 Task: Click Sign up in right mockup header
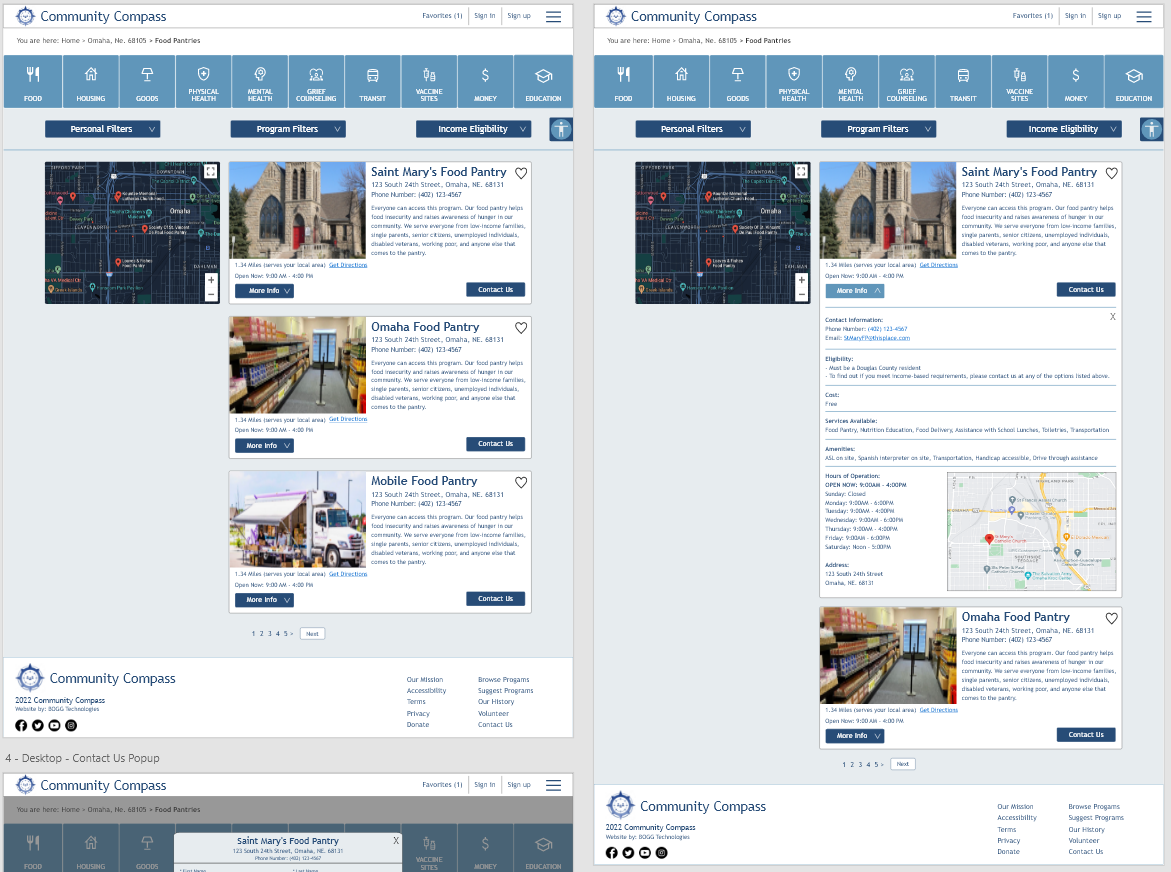coord(1109,16)
